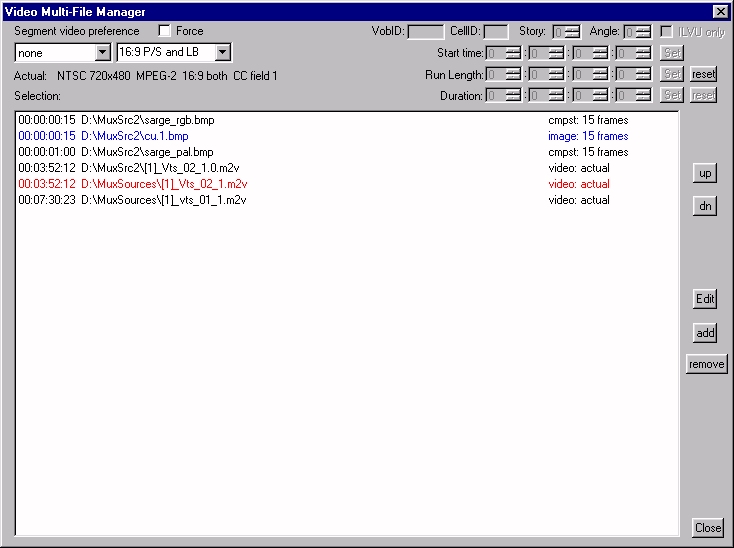This screenshot has width=734, height=548.
Task: Toggle the ILVU only checkbox
Action: (x=667, y=31)
